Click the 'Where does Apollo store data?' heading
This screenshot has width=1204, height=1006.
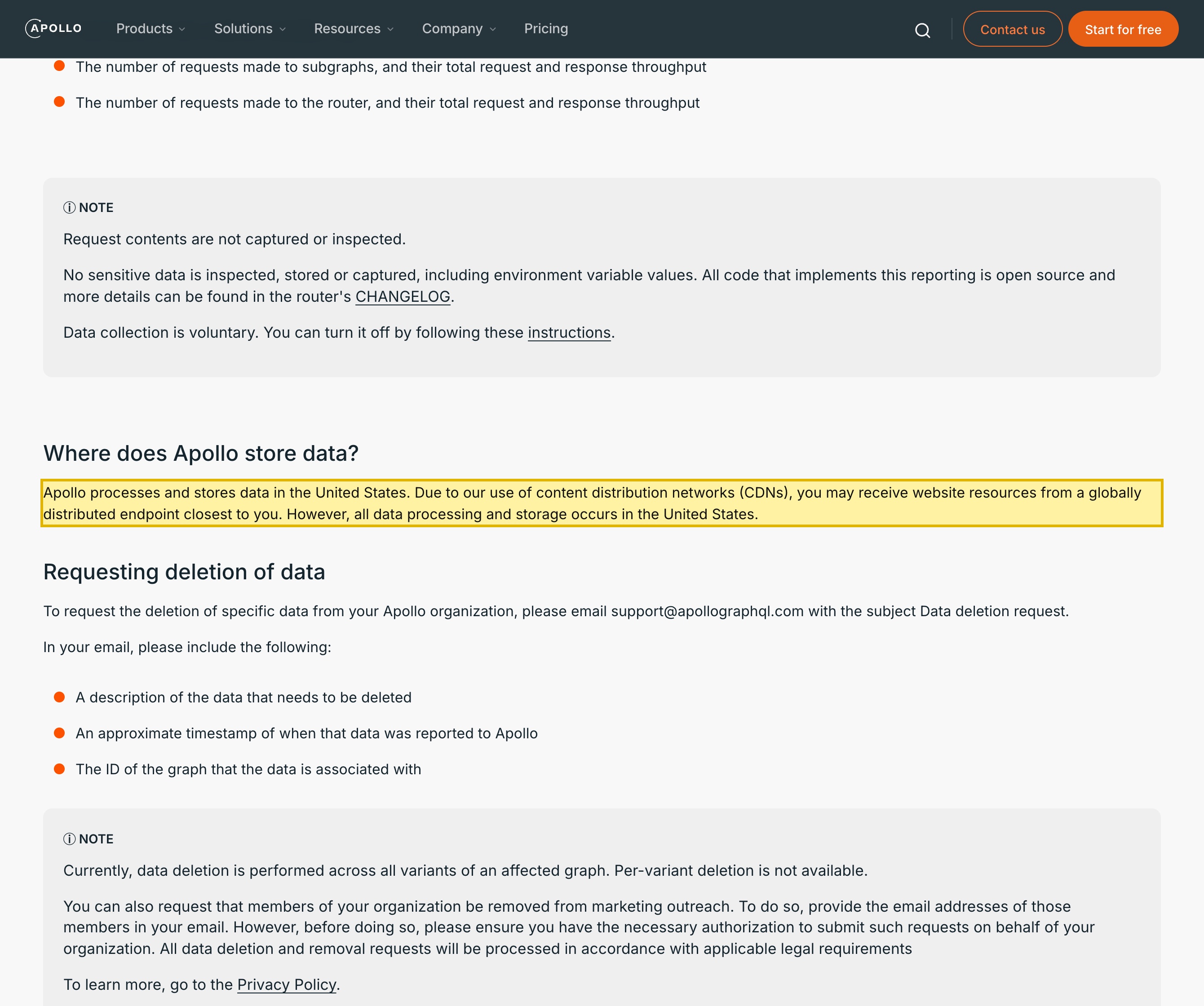coord(201,453)
